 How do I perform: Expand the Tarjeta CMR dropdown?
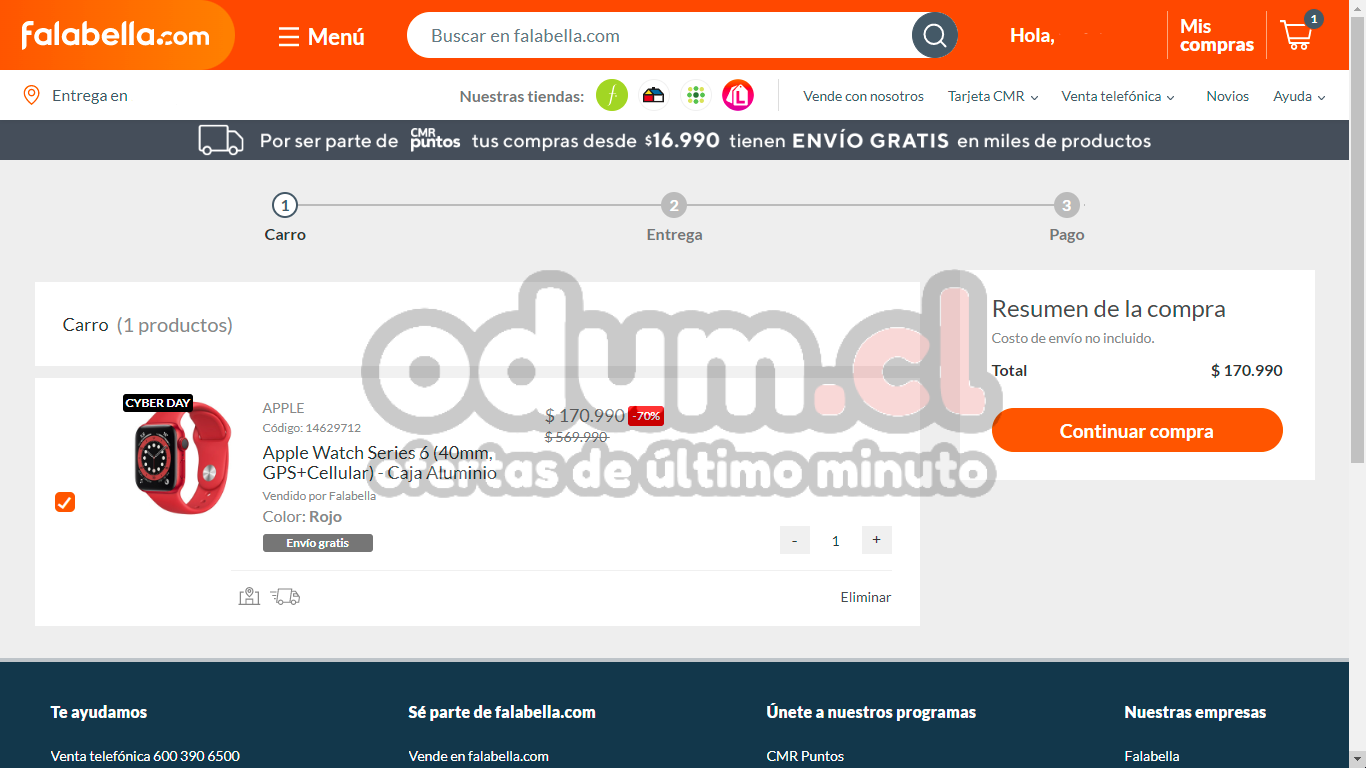point(993,97)
